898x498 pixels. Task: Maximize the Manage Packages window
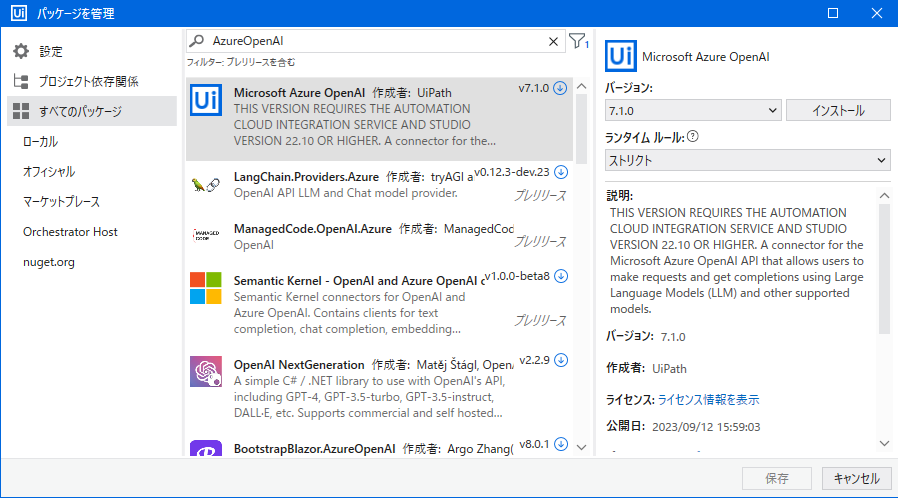pyautogui.click(x=833, y=13)
